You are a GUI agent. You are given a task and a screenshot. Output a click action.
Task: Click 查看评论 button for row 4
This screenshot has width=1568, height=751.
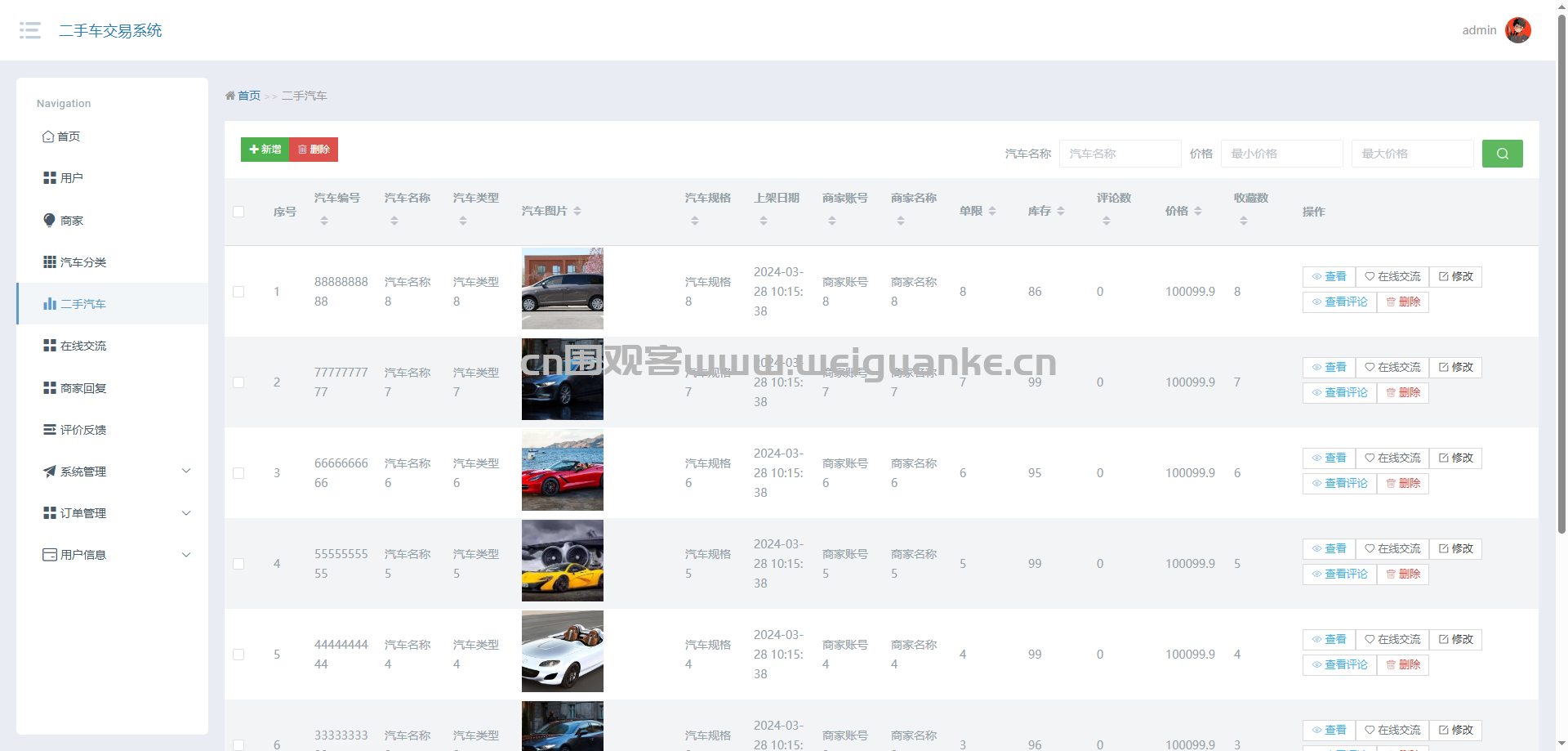1339,574
